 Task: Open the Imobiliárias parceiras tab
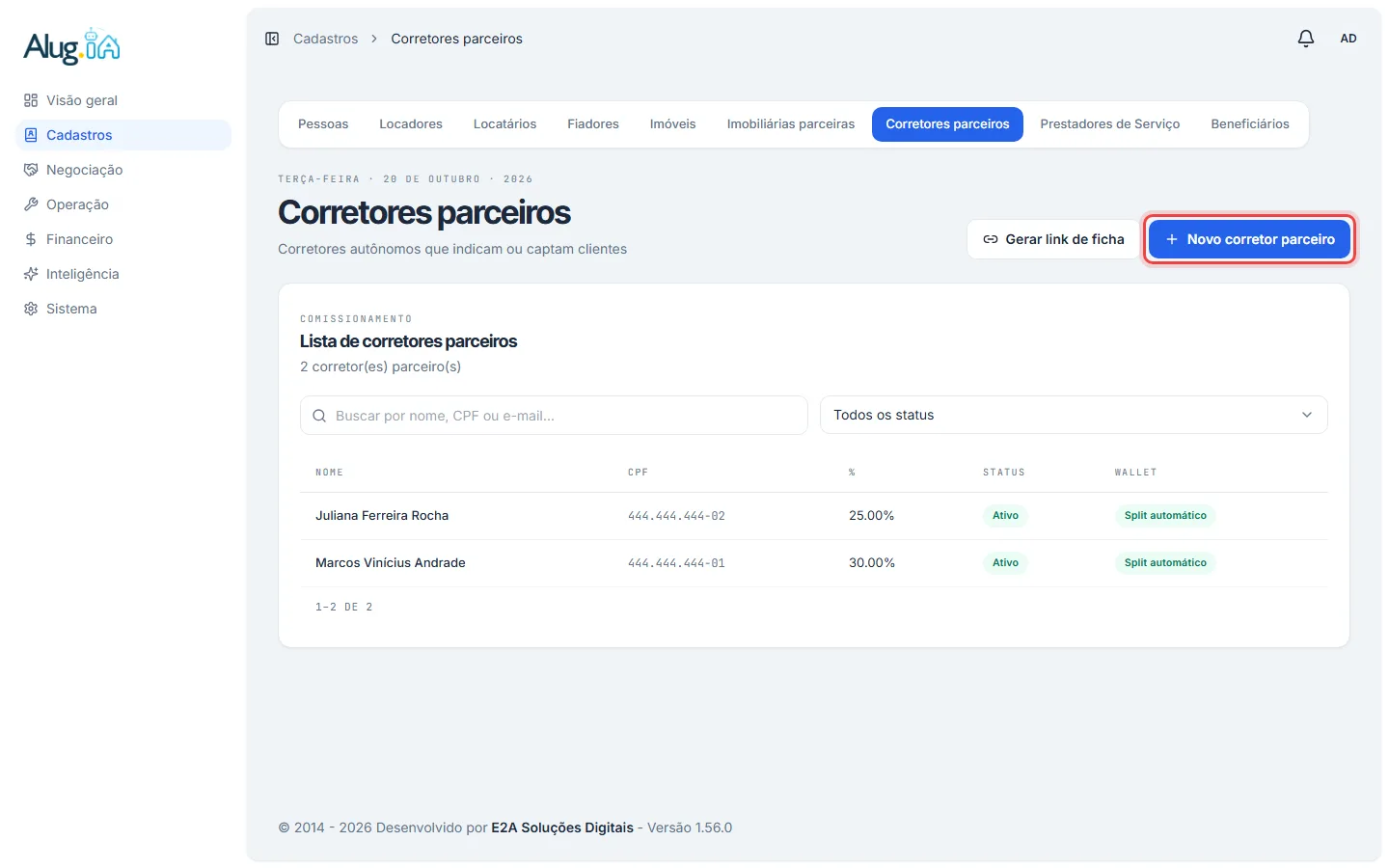tap(791, 124)
